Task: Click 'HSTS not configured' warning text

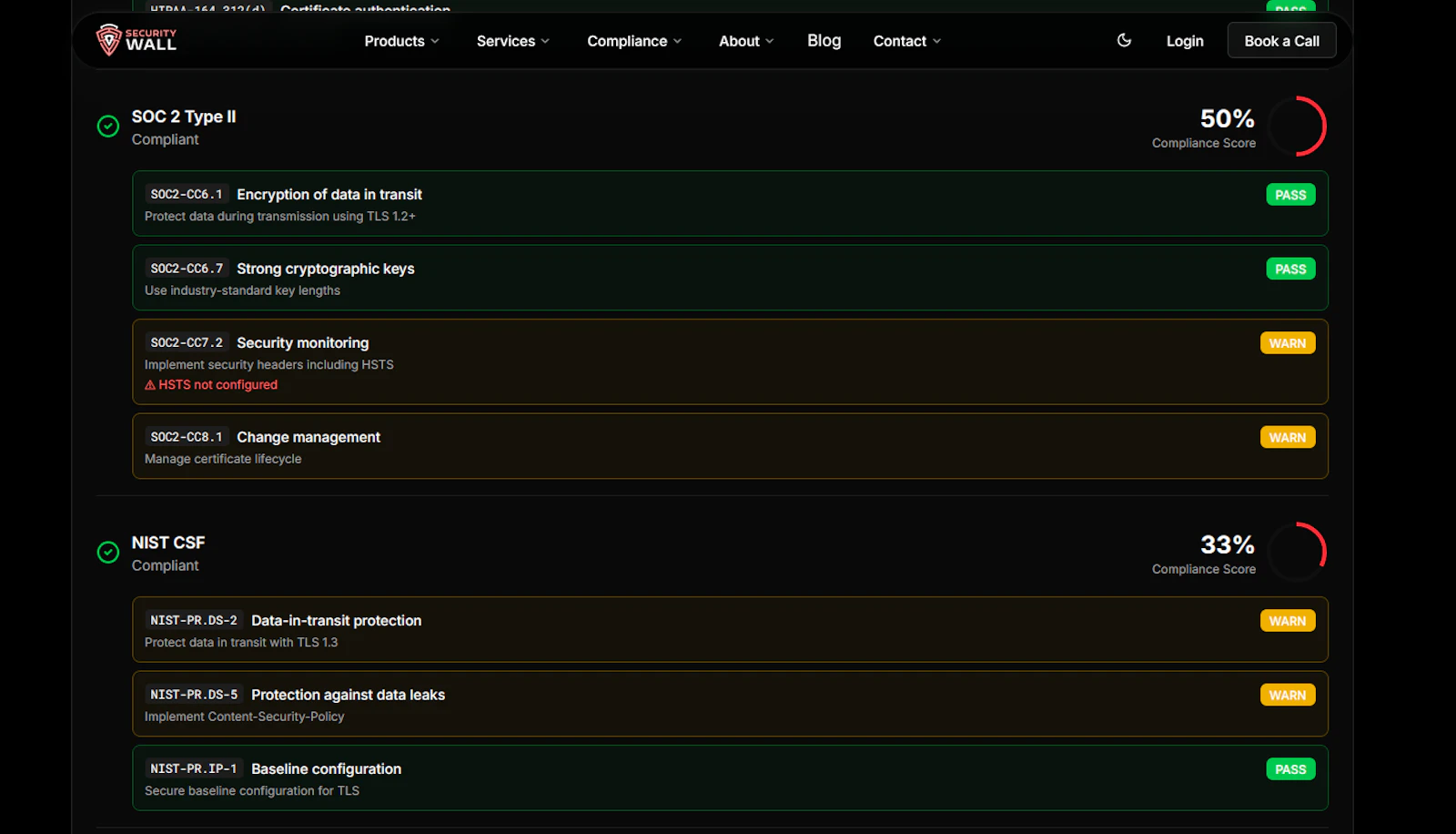Action: coord(218,385)
